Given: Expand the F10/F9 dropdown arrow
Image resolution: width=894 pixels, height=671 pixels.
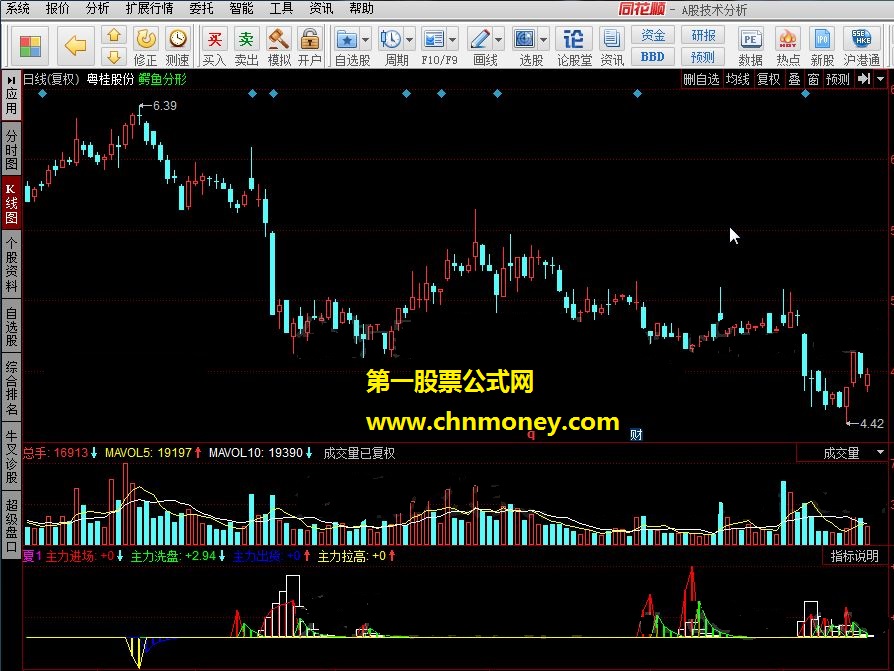Looking at the screenshot, I should pos(453,40).
